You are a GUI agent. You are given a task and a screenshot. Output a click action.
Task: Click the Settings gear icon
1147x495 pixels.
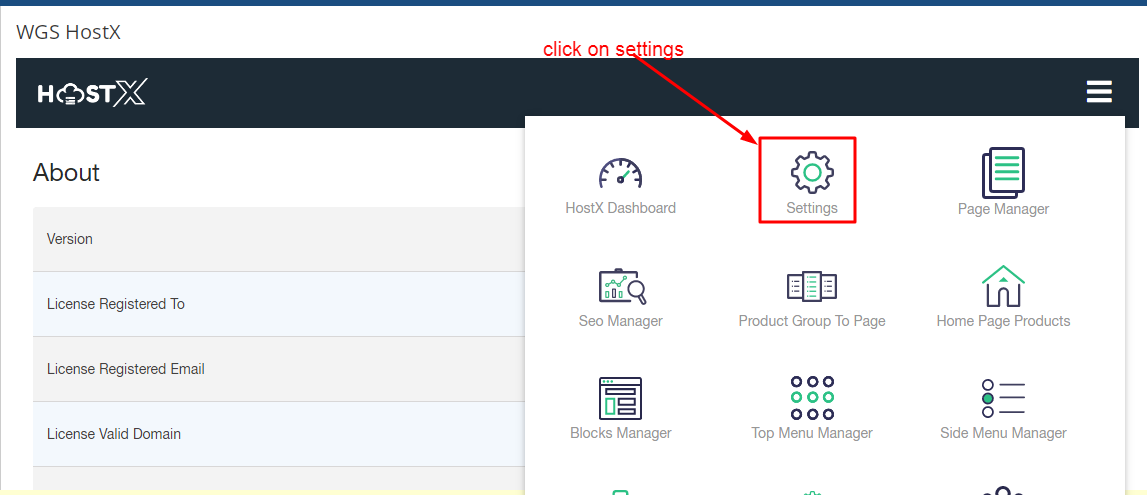point(812,172)
